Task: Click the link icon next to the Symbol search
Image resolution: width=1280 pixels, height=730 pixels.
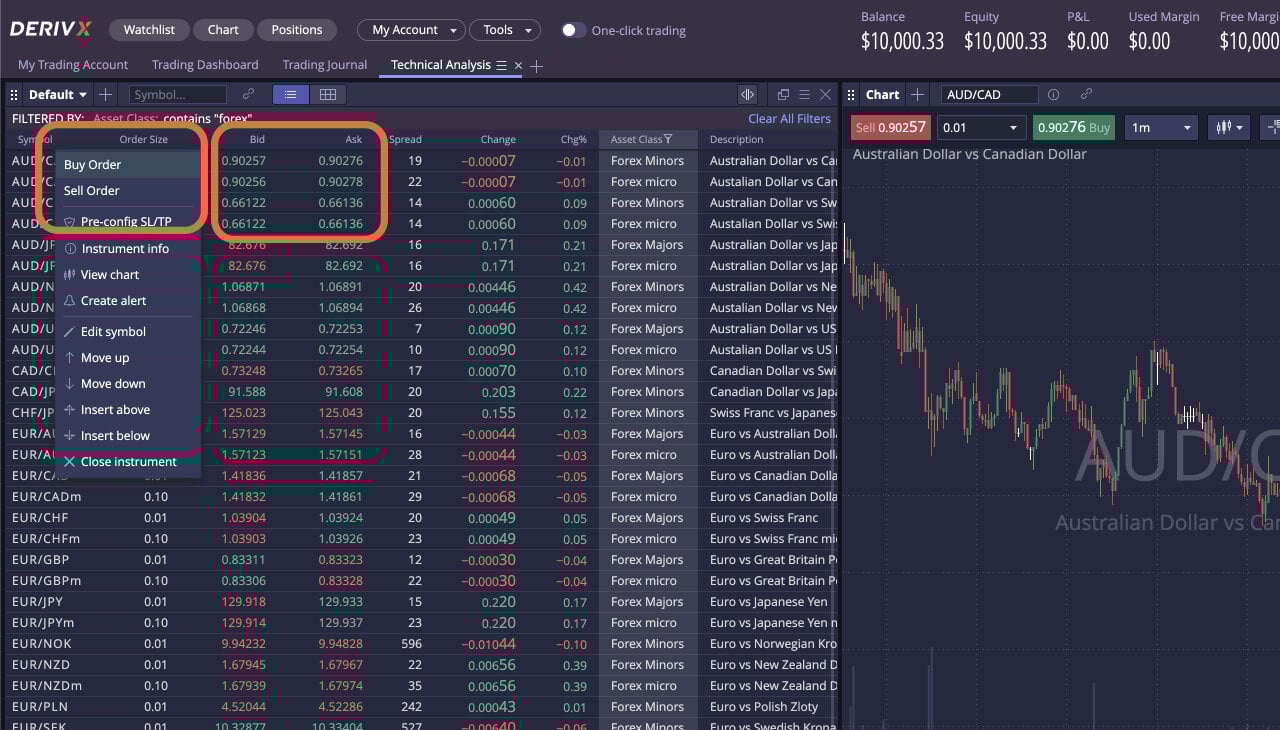Action: point(248,94)
